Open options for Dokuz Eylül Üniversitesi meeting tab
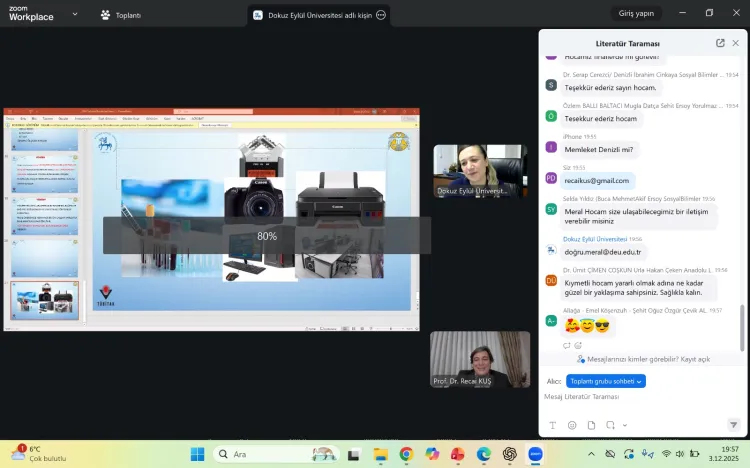The width and height of the screenshot is (750, 468). coord(381,15)
